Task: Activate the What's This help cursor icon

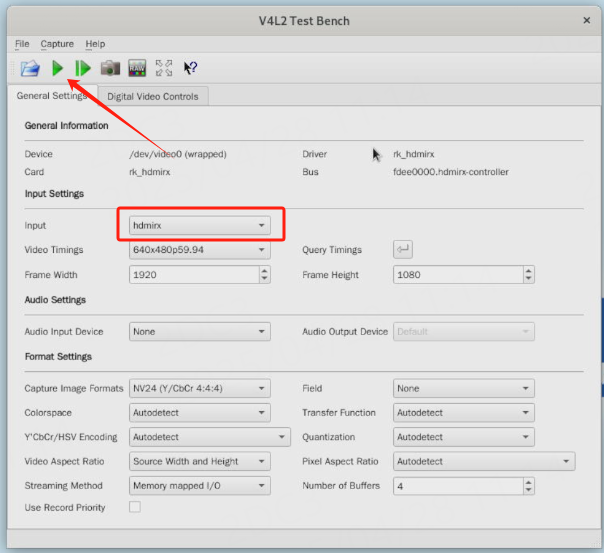Action: pos(190,68)
